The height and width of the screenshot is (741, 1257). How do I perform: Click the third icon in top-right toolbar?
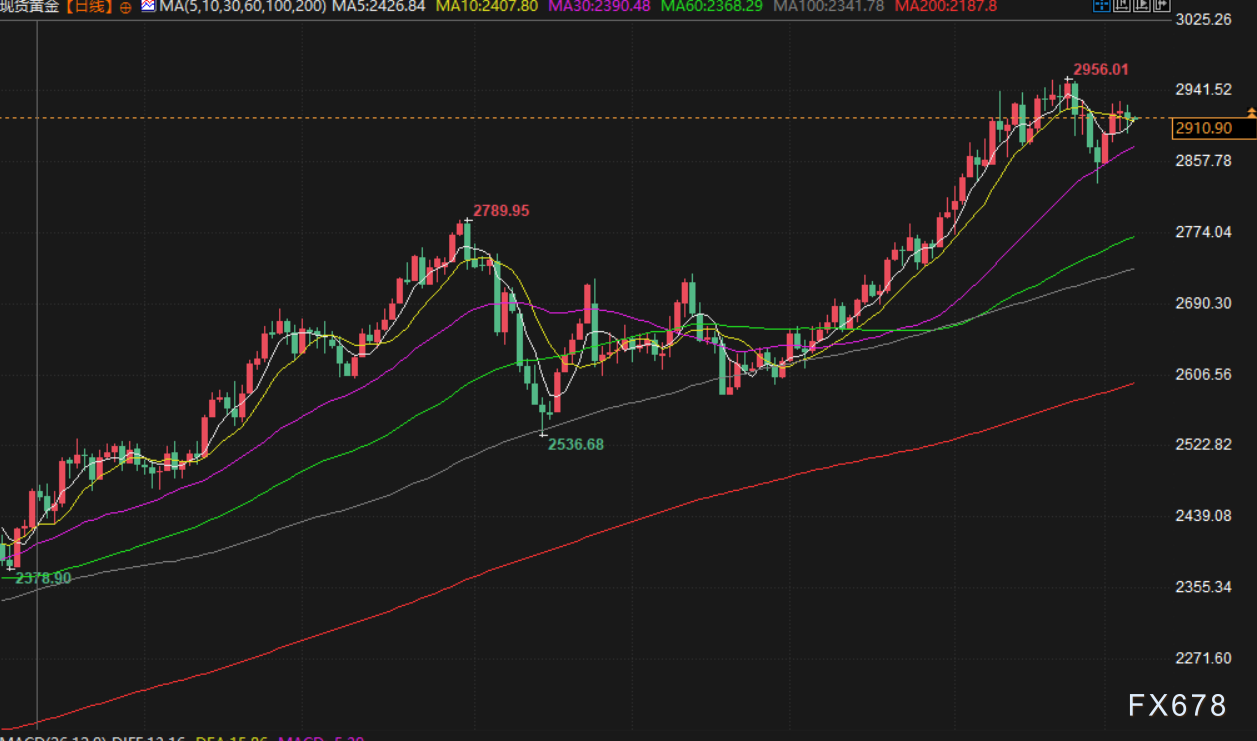pyautogui.click(x=1141, y=6)
